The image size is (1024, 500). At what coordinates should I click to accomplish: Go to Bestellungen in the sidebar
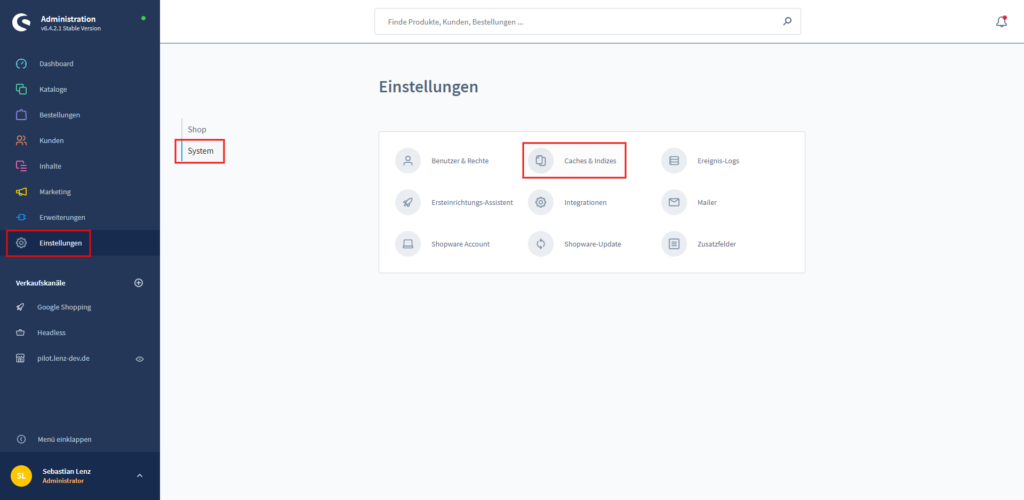(x=59, y=115)
